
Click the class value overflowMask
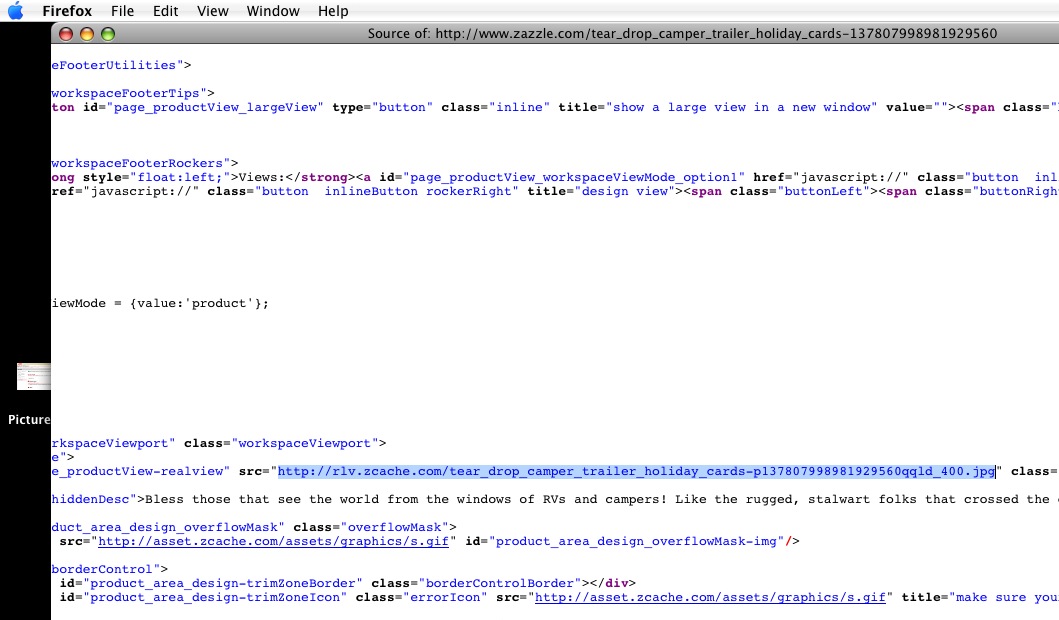coord(394,527)
